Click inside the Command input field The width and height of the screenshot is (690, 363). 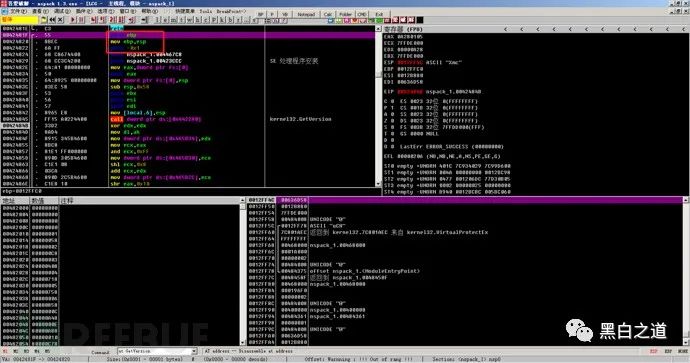[x=154, y=351]
